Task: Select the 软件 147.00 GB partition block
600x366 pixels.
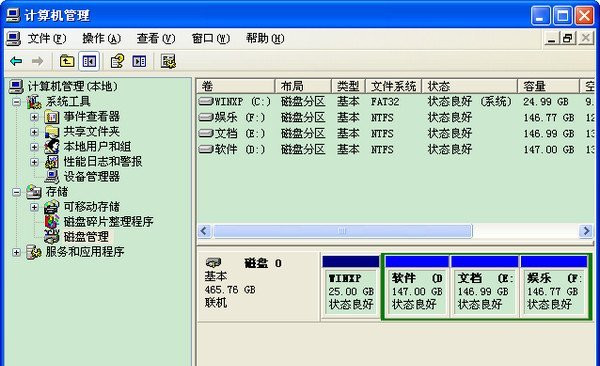Action: click(417, 287)
